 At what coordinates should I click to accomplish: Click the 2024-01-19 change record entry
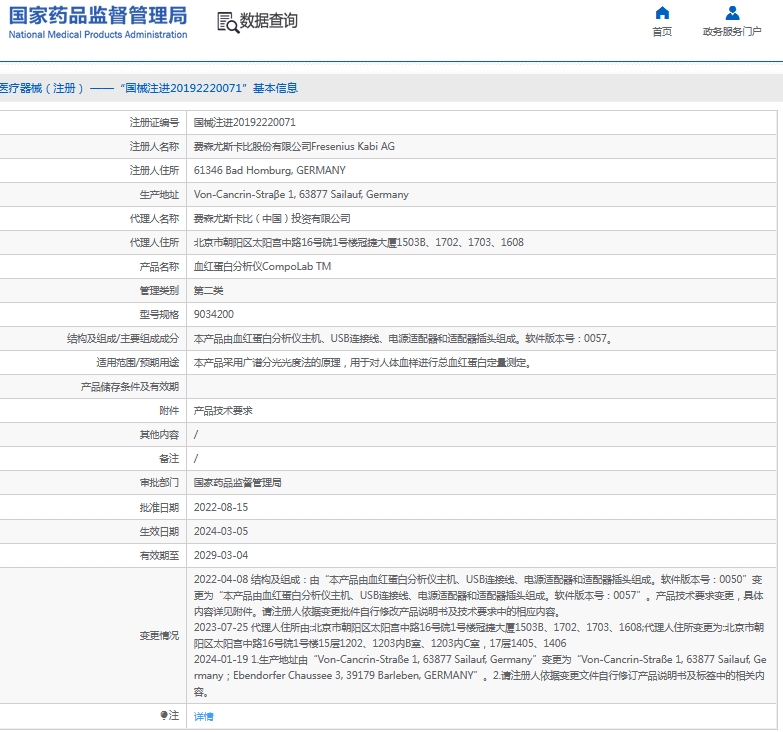[480, 676]
